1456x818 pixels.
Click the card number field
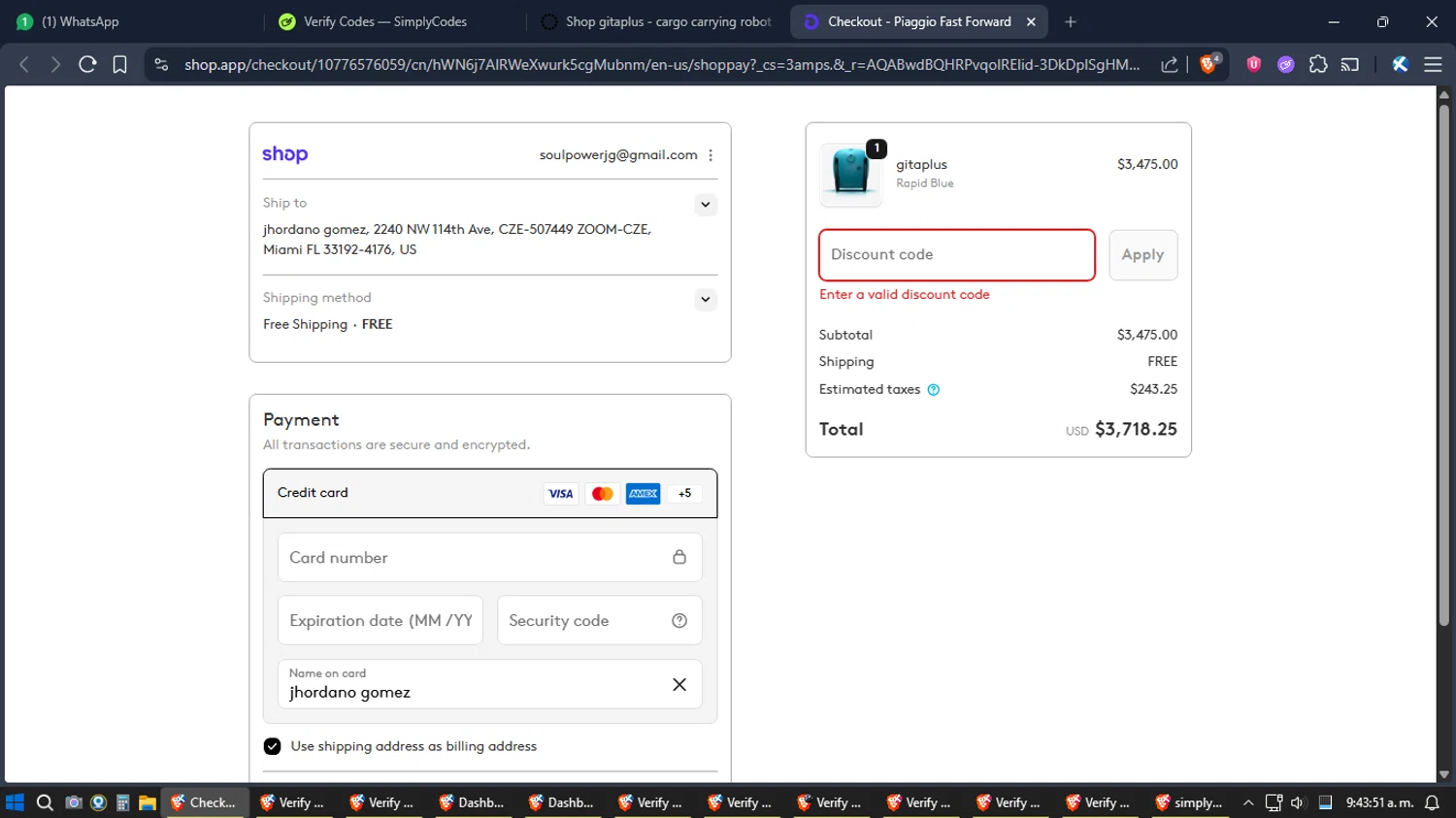point(490,557)
